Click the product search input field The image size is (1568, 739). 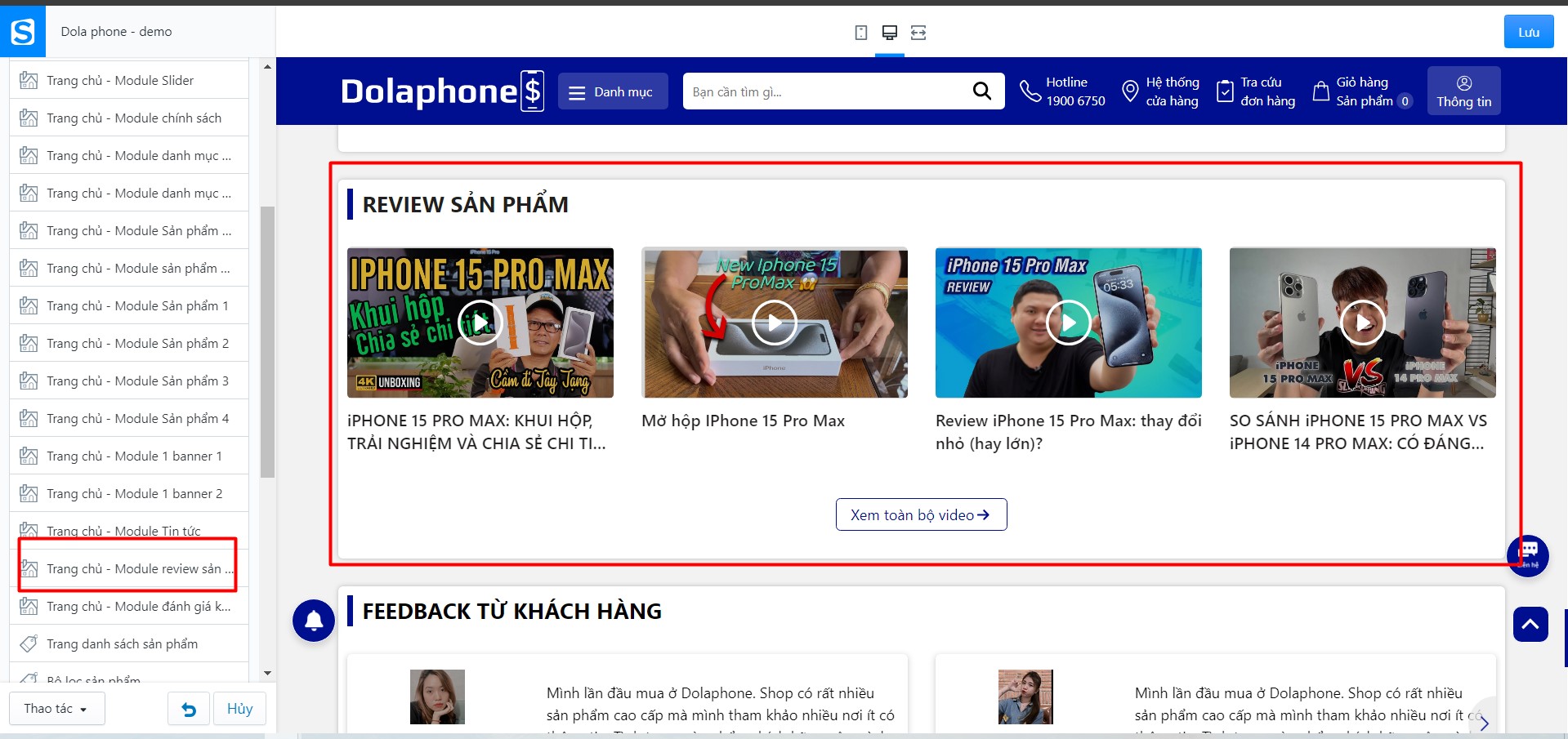pyautogui.click(x=825, y=91)
